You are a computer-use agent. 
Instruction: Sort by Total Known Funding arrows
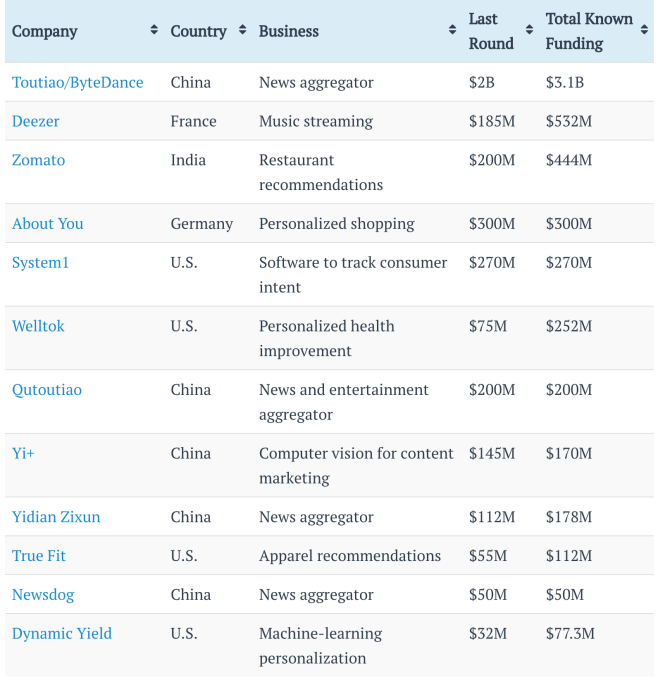[x=644, y=31]
